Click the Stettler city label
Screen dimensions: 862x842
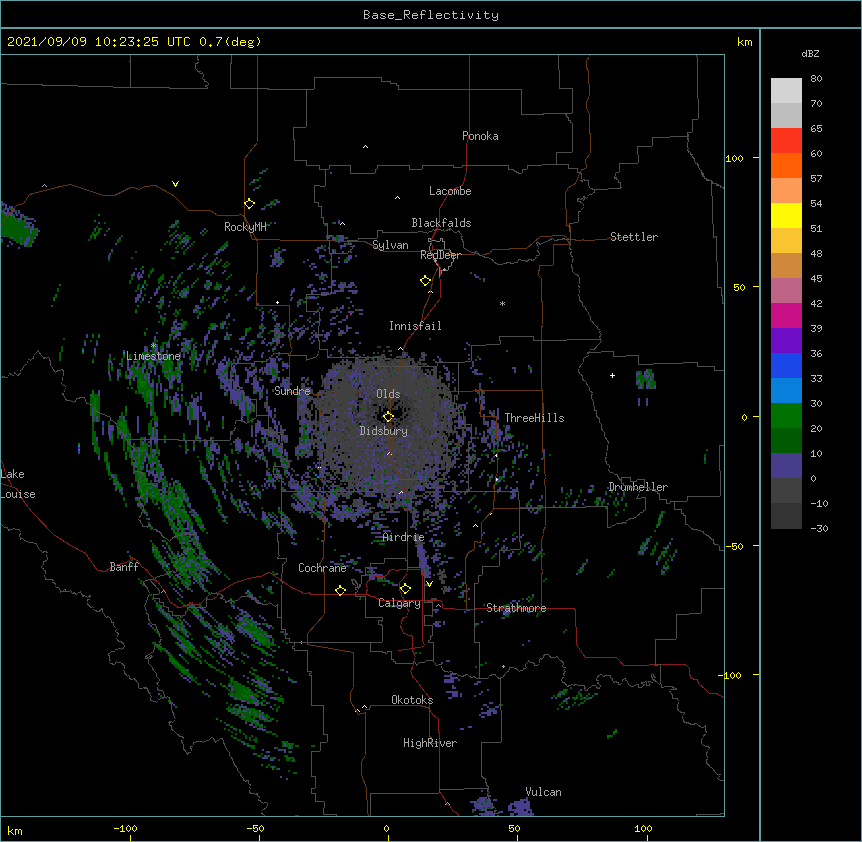coord(634,237)
